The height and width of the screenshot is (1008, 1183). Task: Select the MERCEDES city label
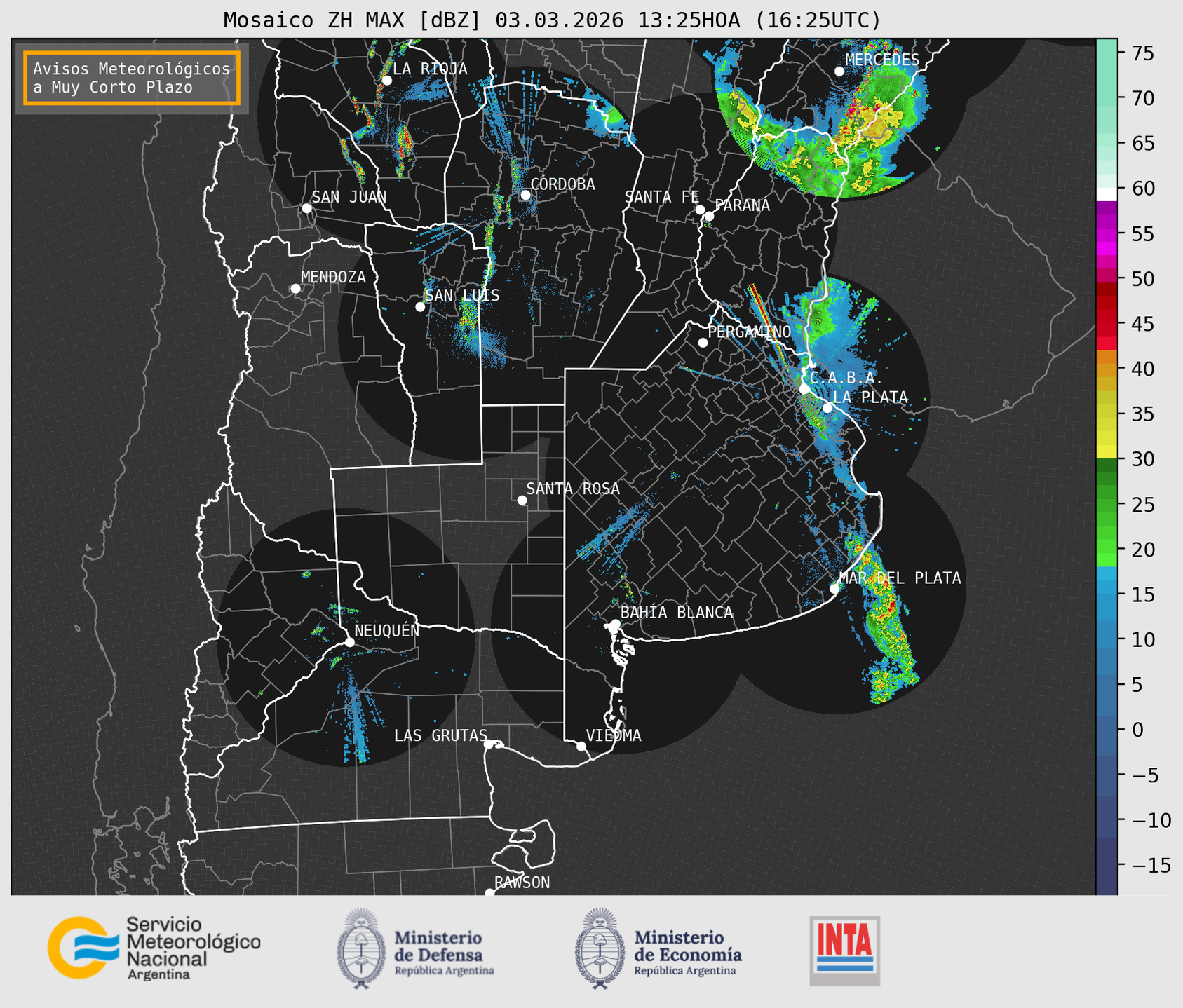point(882,60)
